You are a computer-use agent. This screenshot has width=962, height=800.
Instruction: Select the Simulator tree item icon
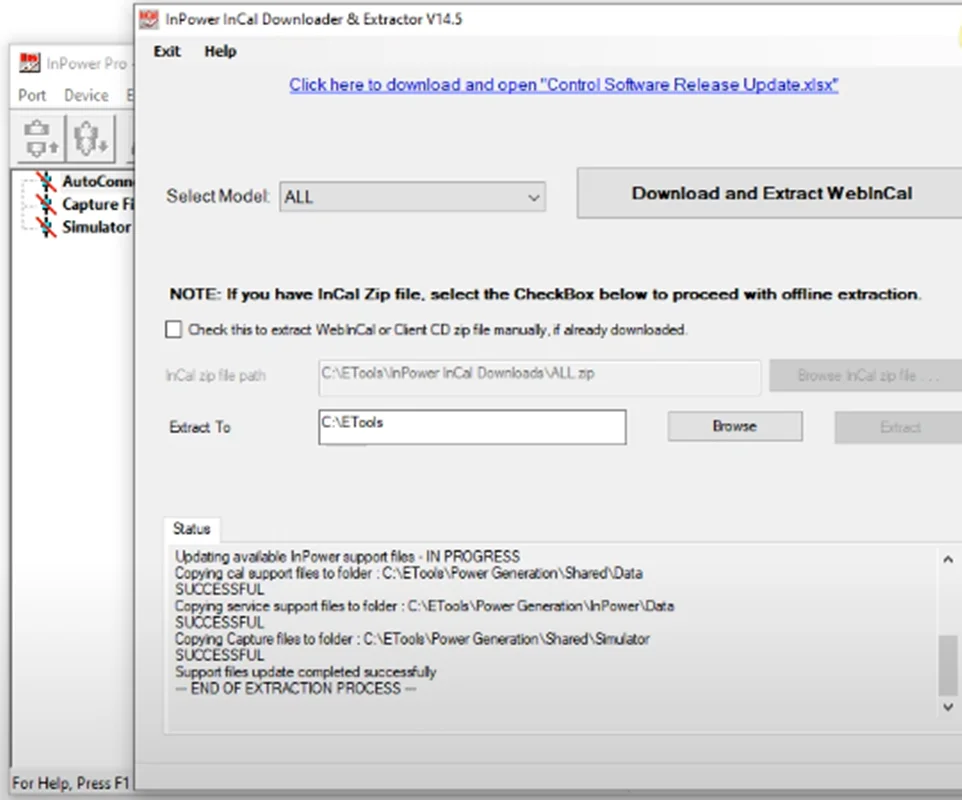point(46,227)
